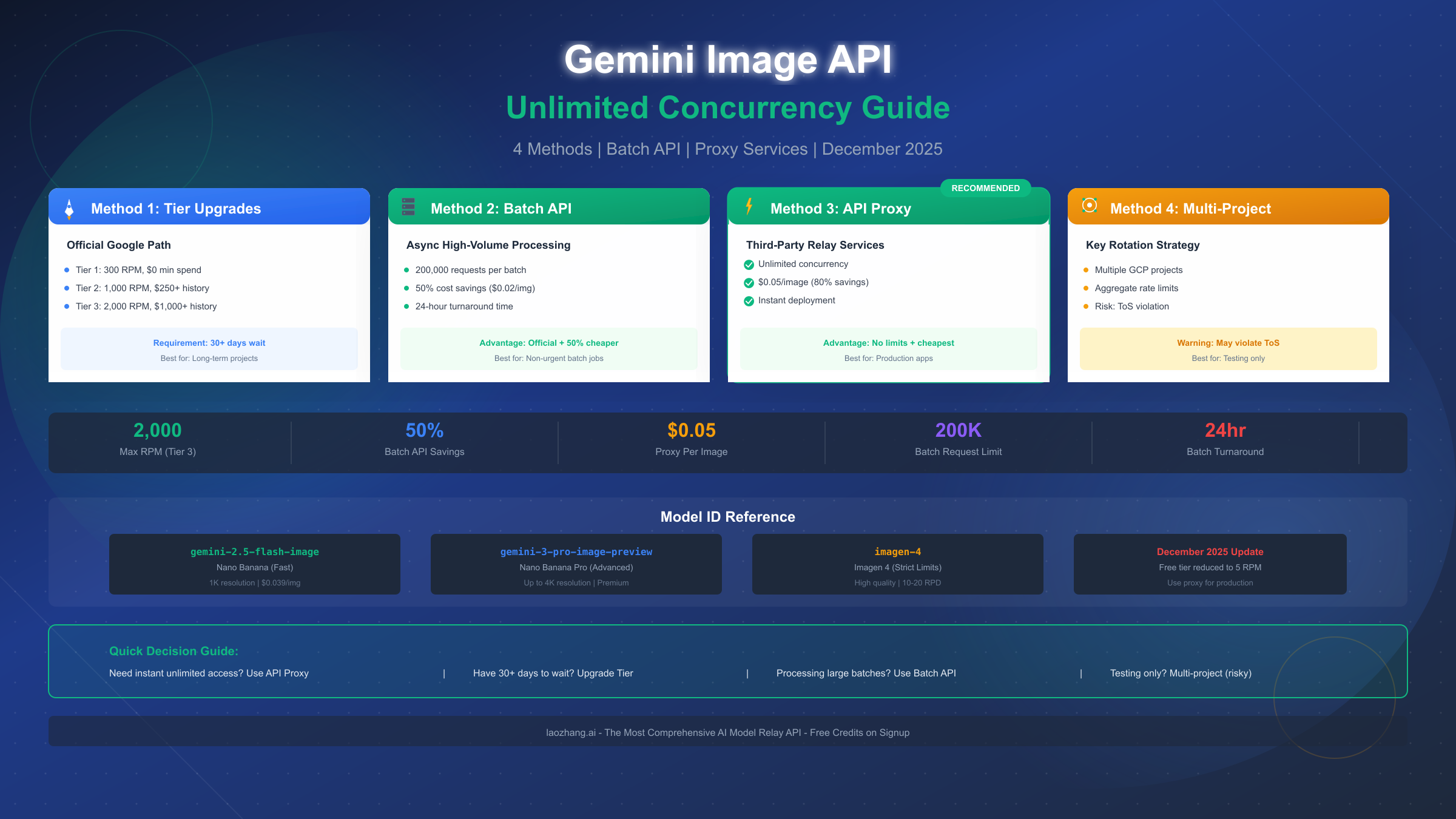Click the gemini-3-pro-image-preview card
The height and width of the screenshot is (819, 1456).
[x=576, y=564]
